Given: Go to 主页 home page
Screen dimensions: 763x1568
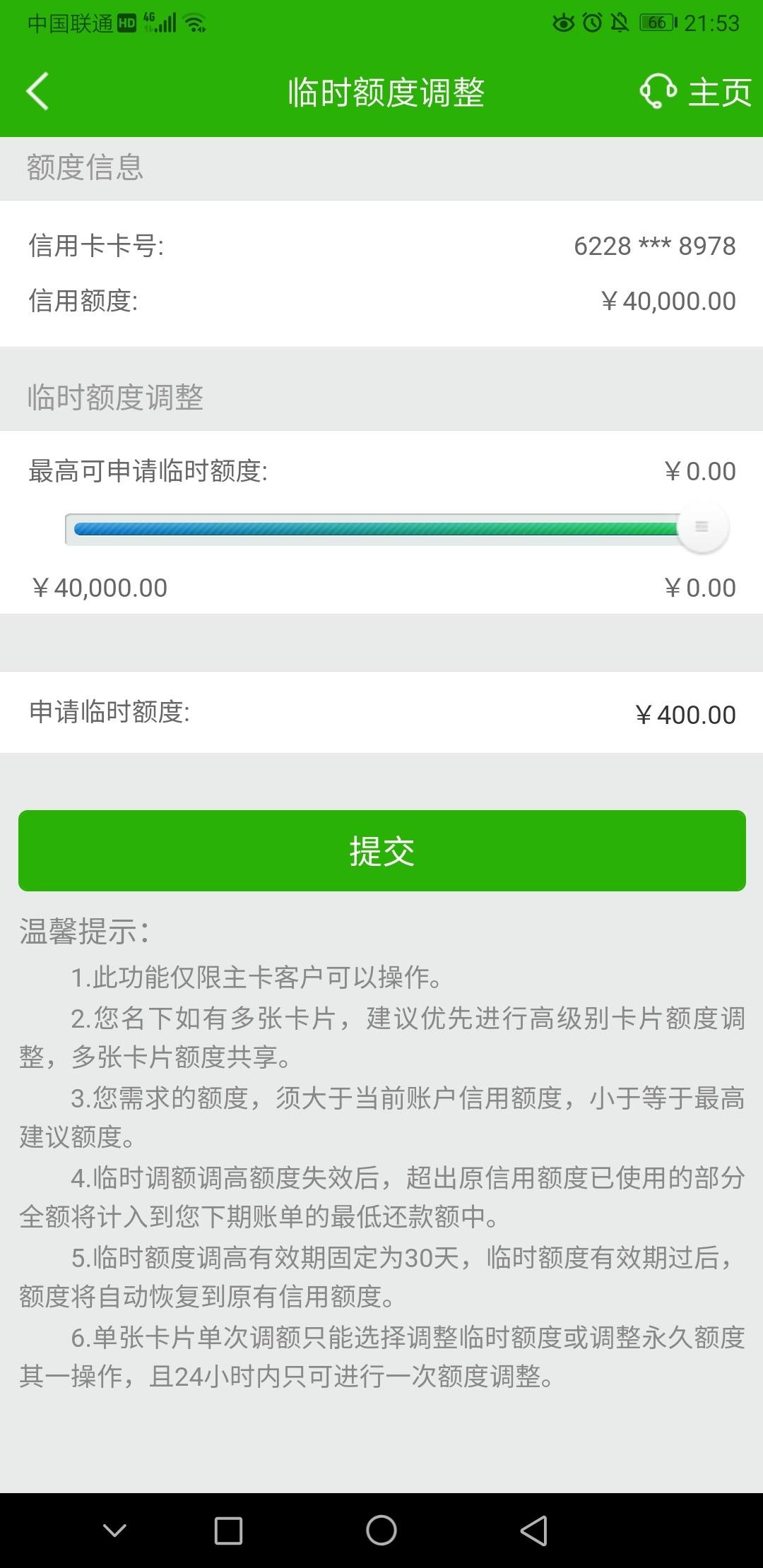Looking at the screenshot, I should pyautogui.click(x=720, y=93).
